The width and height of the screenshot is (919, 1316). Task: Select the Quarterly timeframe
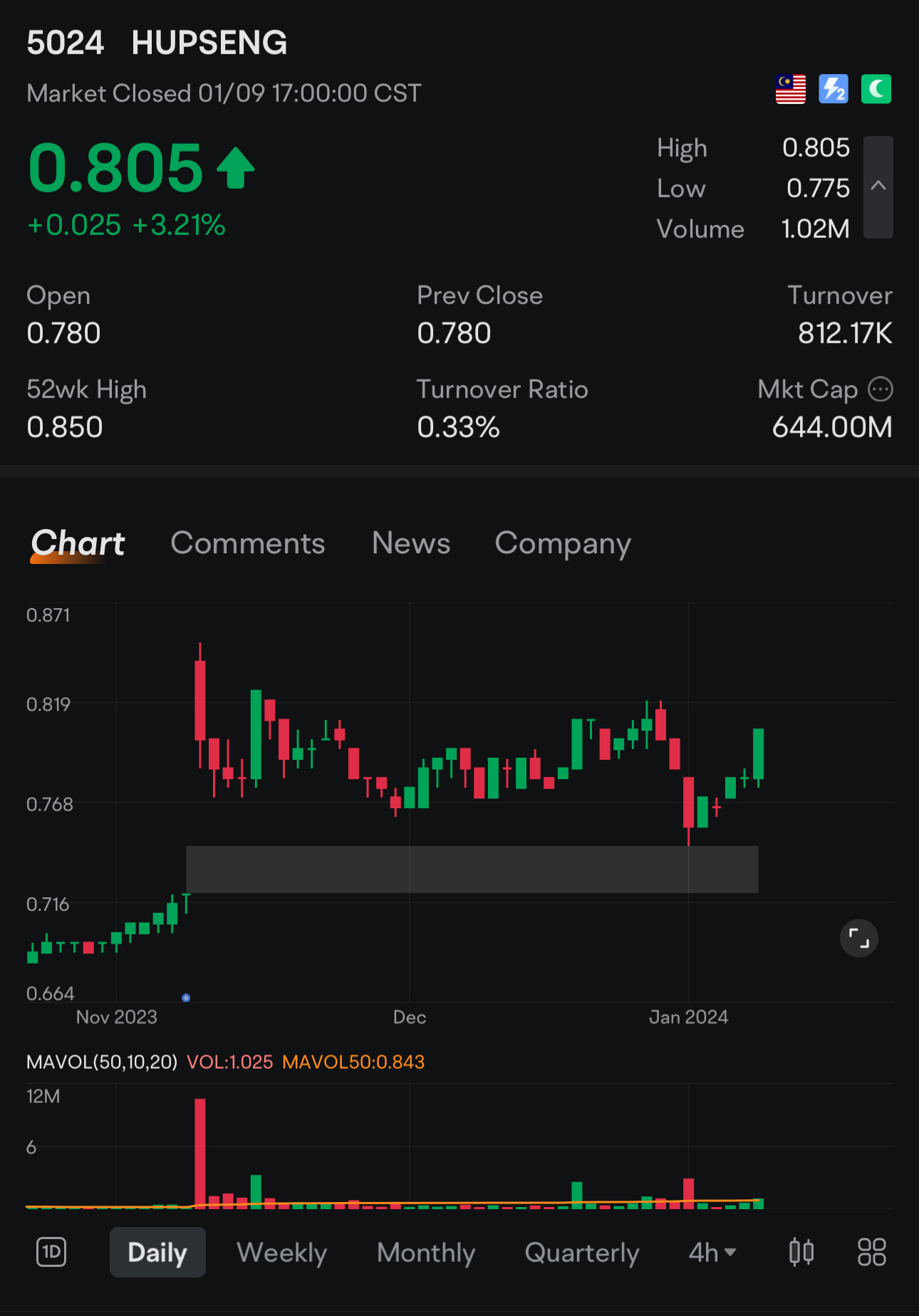pos(582,1252)
